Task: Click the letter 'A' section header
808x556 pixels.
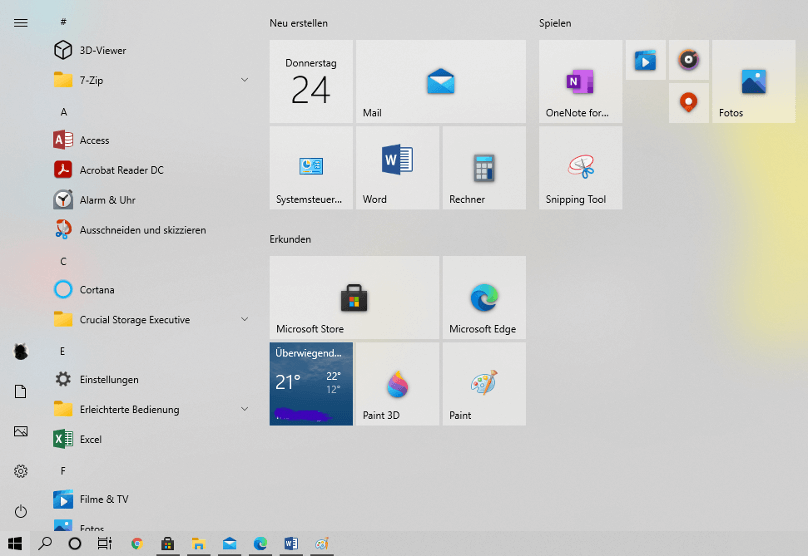Action: tap(63, 112)
